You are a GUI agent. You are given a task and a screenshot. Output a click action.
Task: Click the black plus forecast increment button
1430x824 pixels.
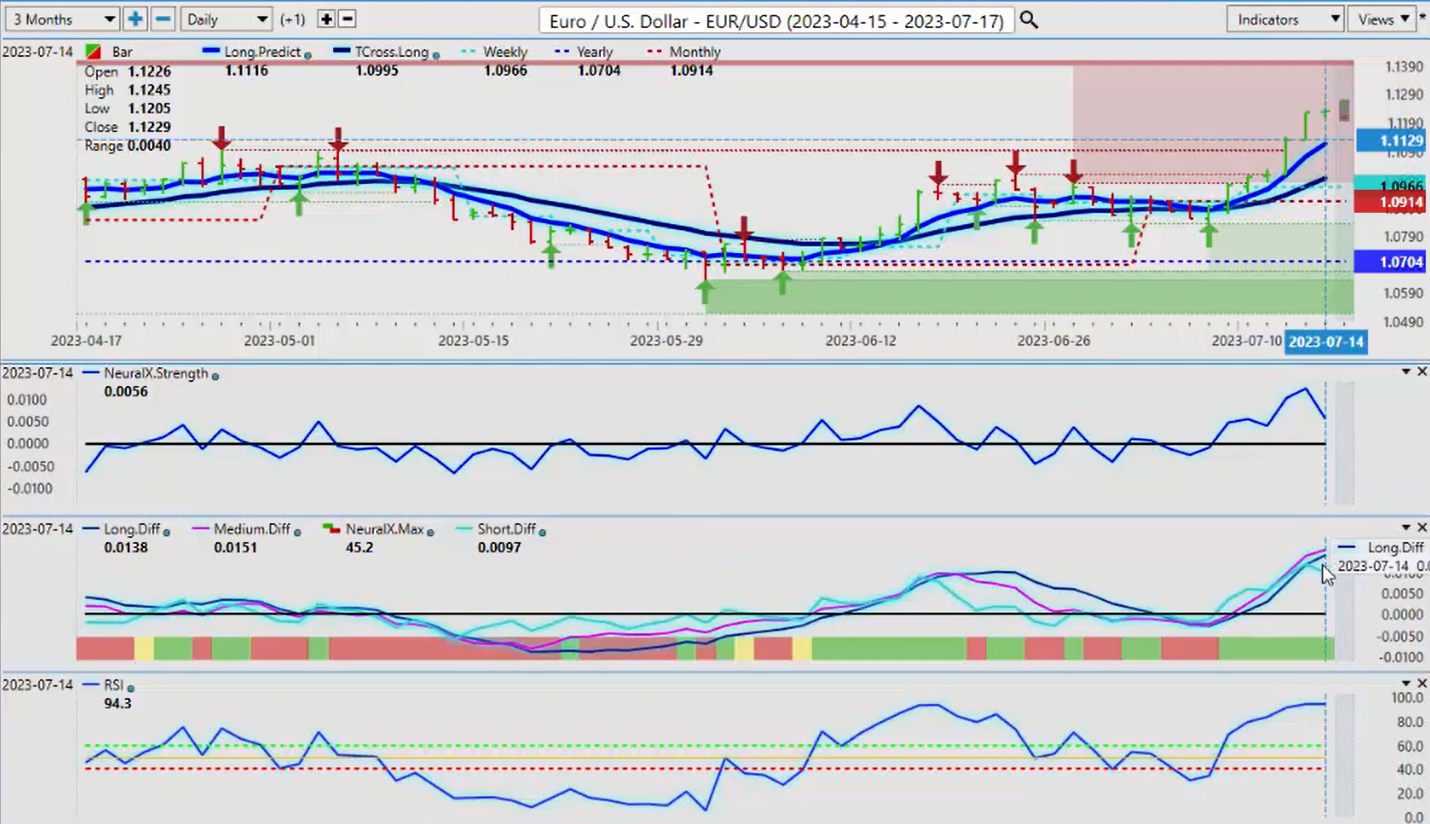point(326,19)
